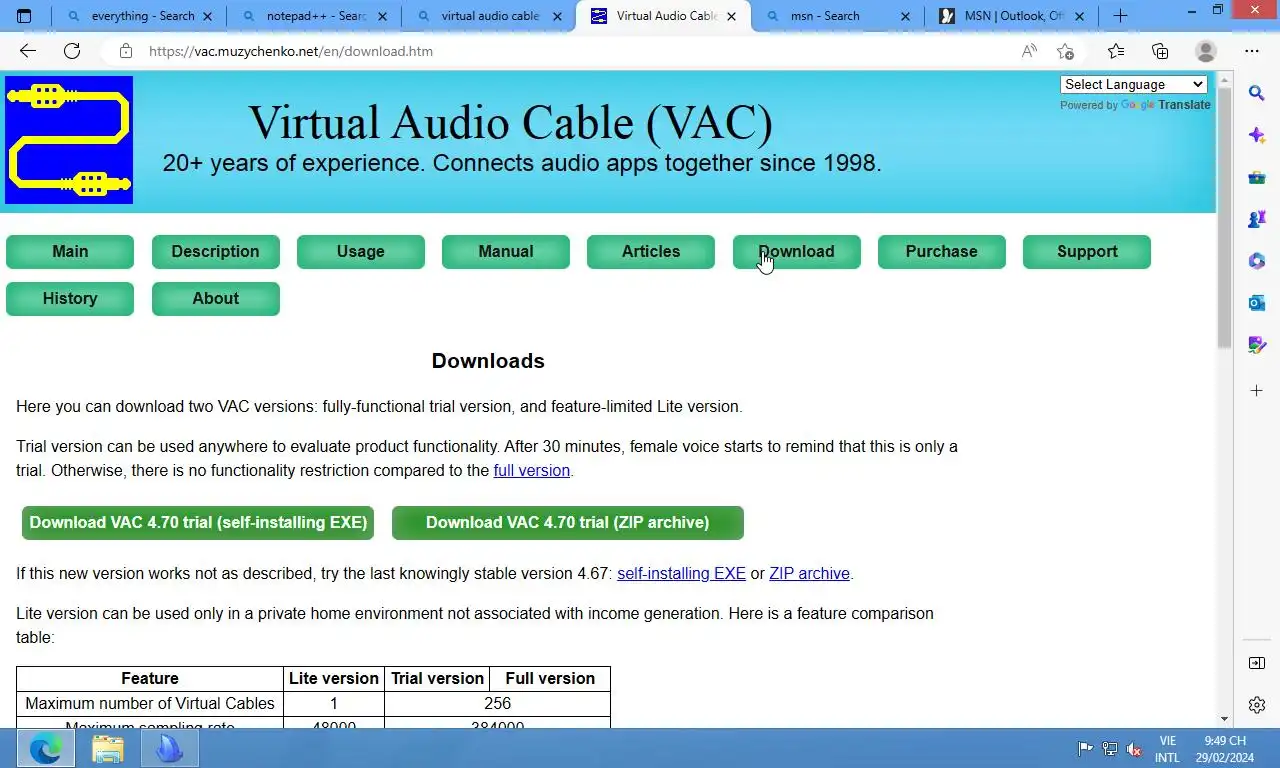This screenshot has height=768, width=1280.
Task: Open Read aloud icon in address bar
Action: point(1029,51)
